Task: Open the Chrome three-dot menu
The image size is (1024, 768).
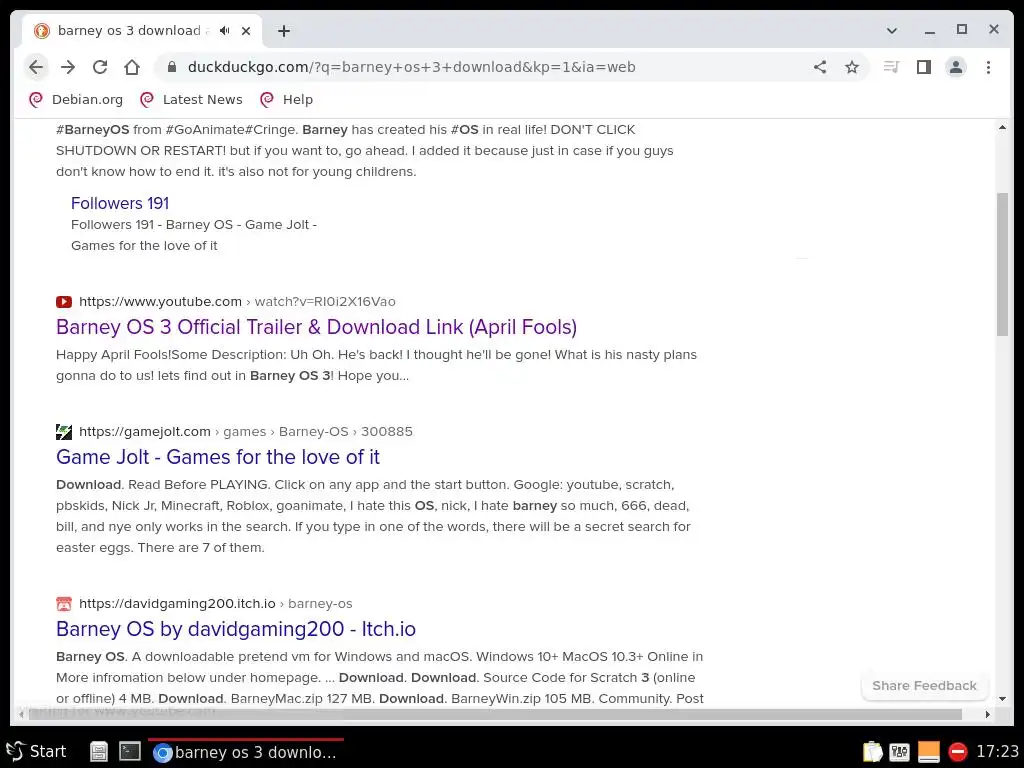Action: [988, 67]
